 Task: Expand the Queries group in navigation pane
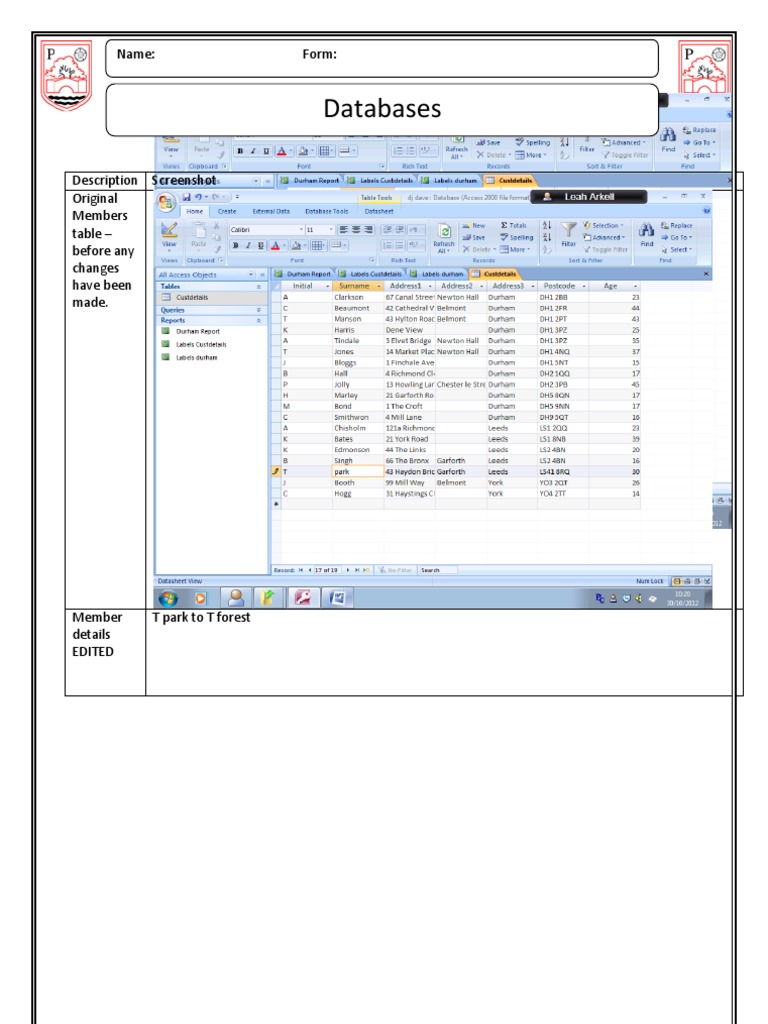tap(259, 310)
